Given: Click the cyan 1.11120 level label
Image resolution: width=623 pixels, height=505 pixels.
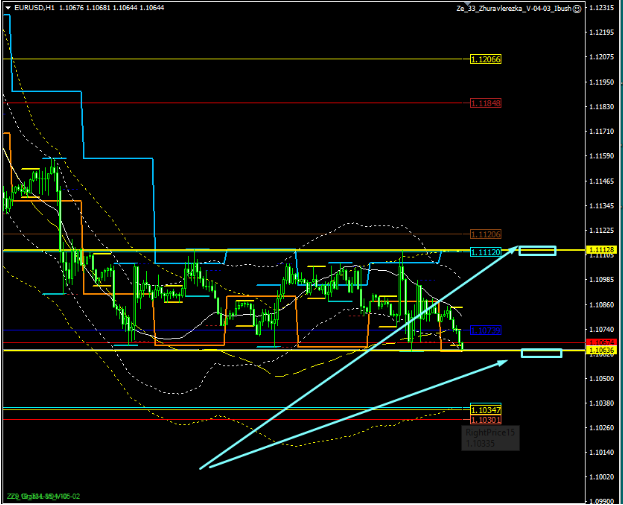Looking at the screenshot, I should click(x=485, y=252).
